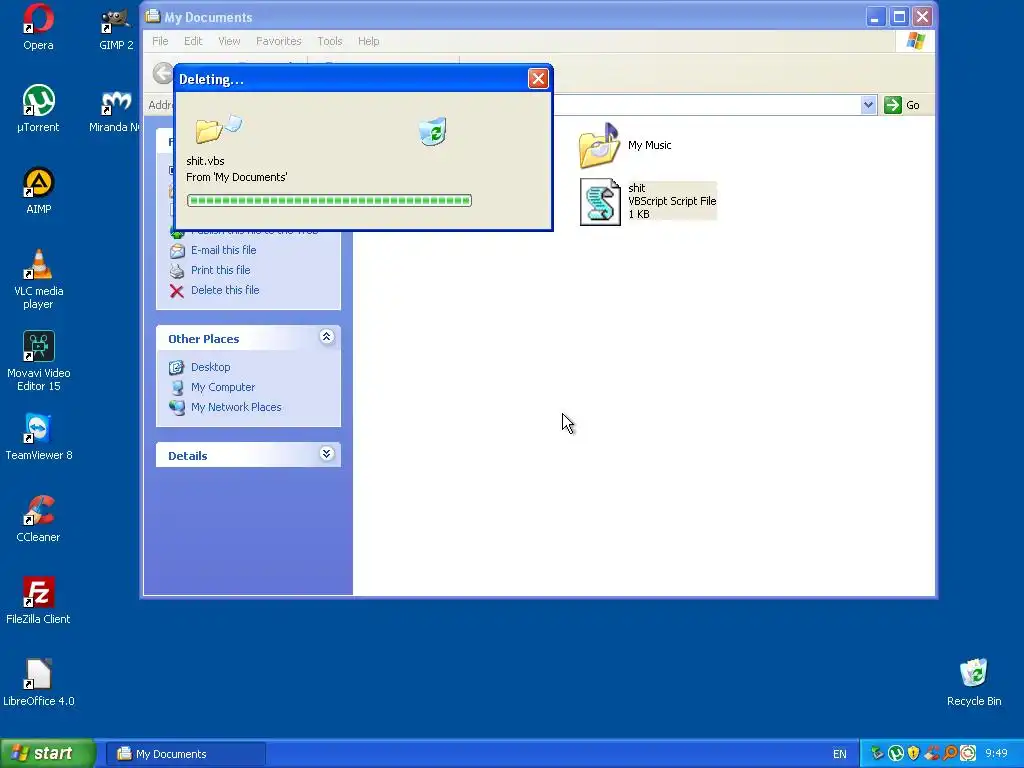Click the orange magnifier tray icon
This screenshot has height=768, width=1024.
(950, 754)
